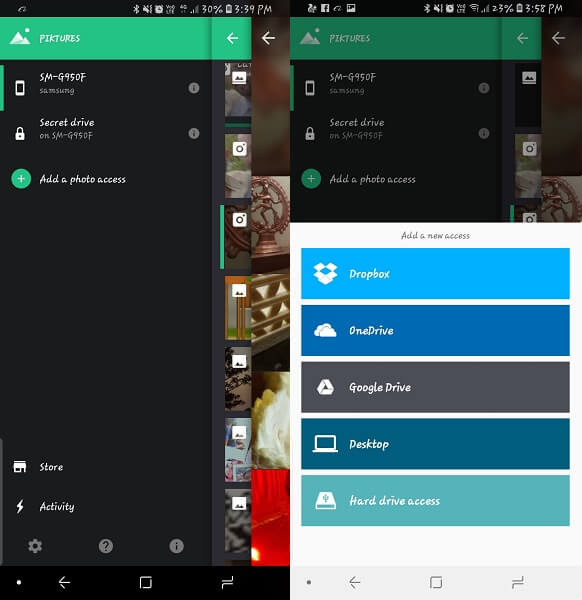Tap the home button on the right screen nav bar
This screenshot has height=600, width=582.
pos(436,582)
